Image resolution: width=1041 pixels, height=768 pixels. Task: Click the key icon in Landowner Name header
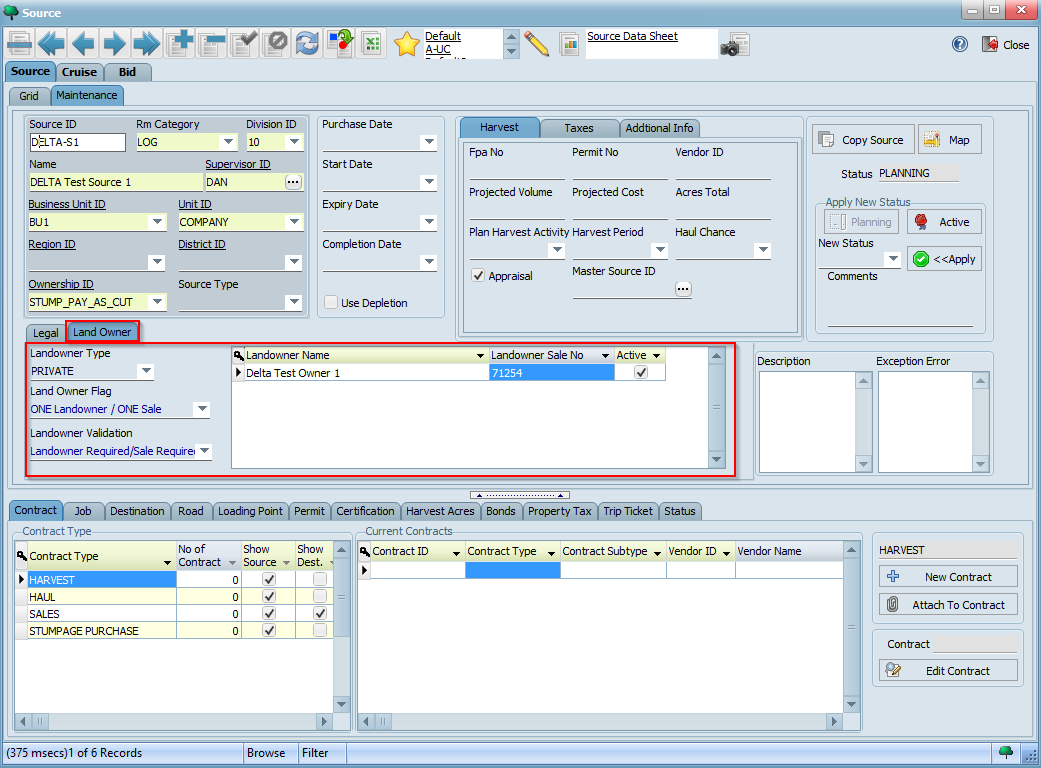(239, 355)
